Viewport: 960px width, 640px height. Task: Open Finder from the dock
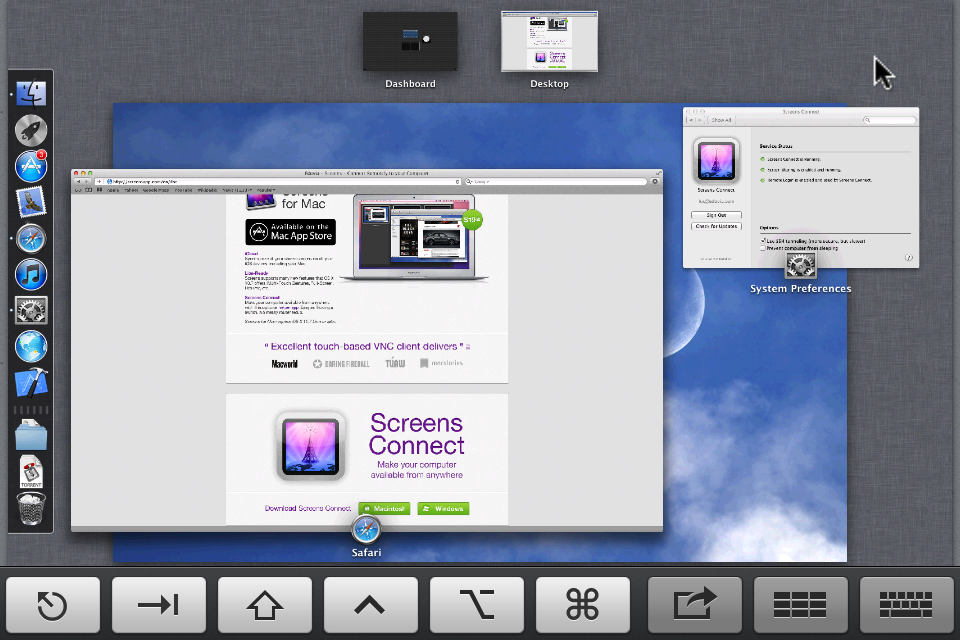click(x=31, y=94)
